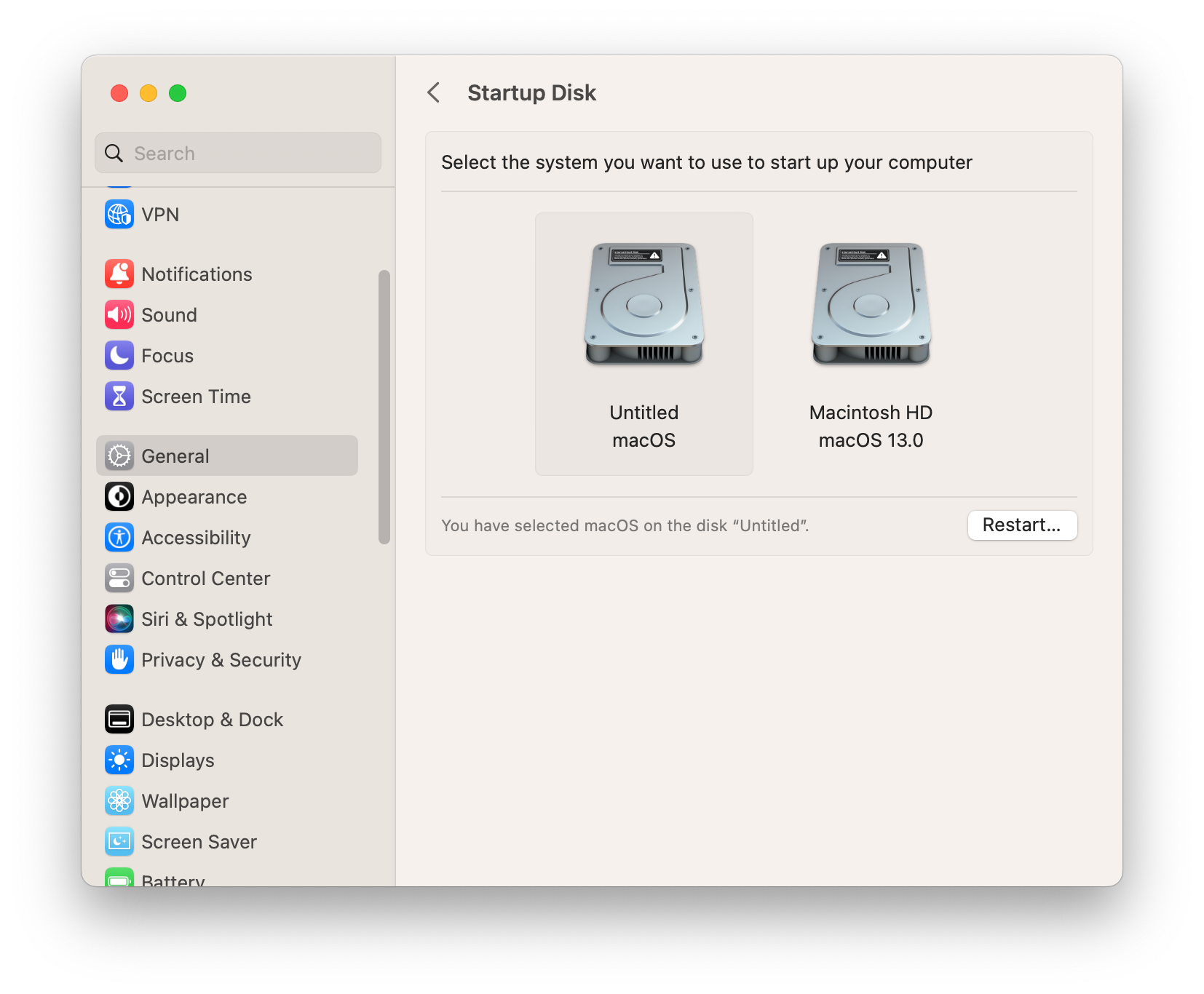Image resolution: width=1204 pixels, height=994 pixels.
Task: Click the Wallpaper flower icon
Action: [x=119, y=801]
